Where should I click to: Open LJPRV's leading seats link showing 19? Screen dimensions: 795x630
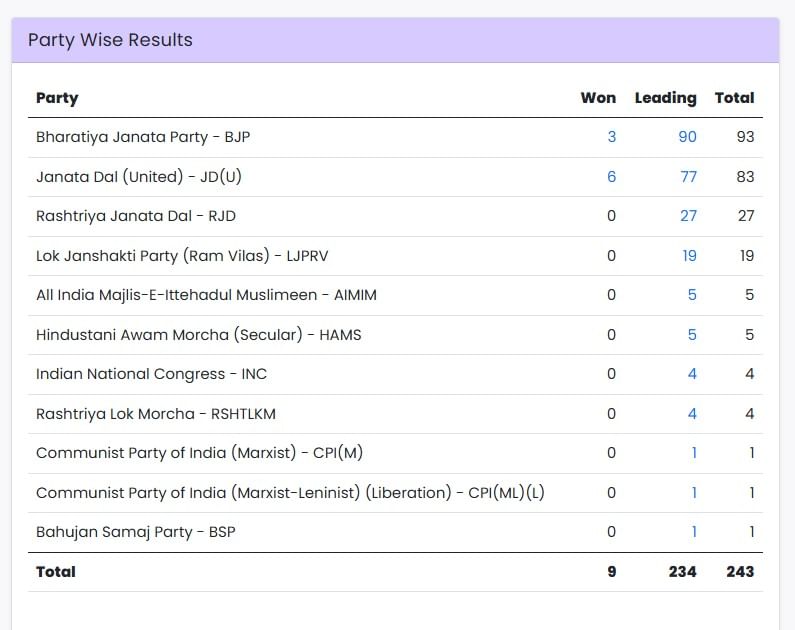tap(690, 255)
